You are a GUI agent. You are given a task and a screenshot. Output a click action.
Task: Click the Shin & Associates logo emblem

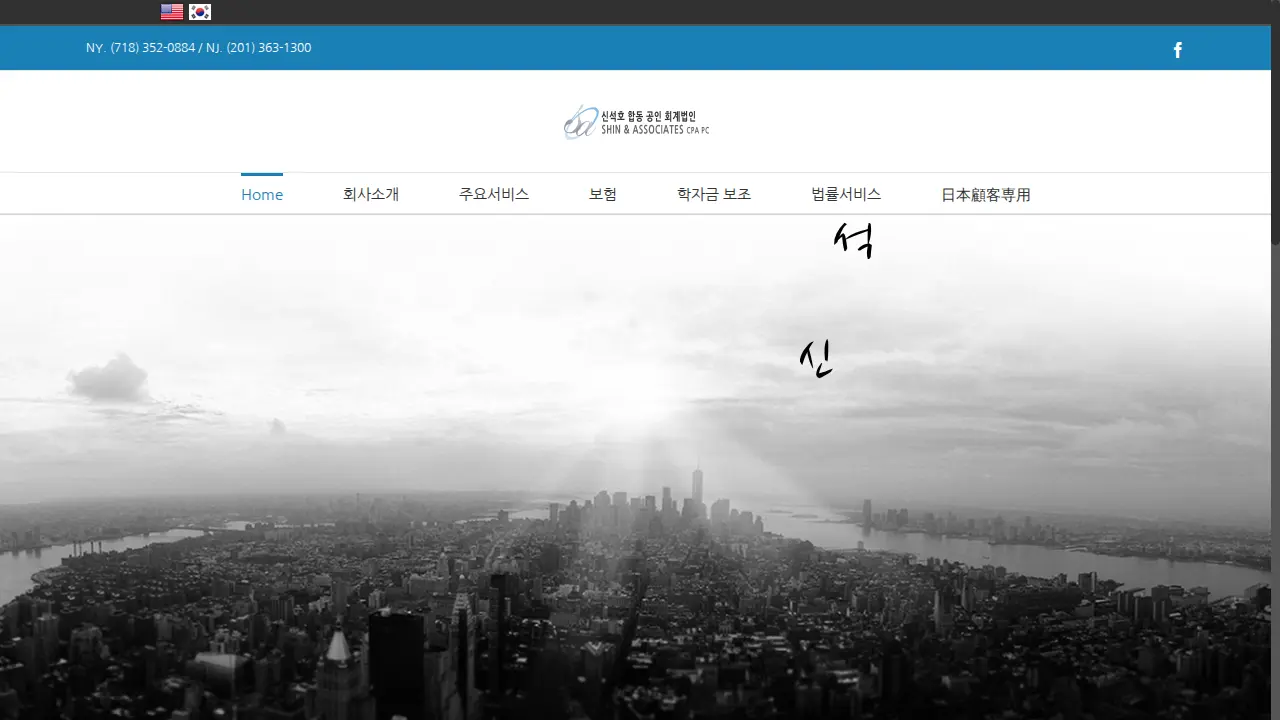[x=580, y=122]
